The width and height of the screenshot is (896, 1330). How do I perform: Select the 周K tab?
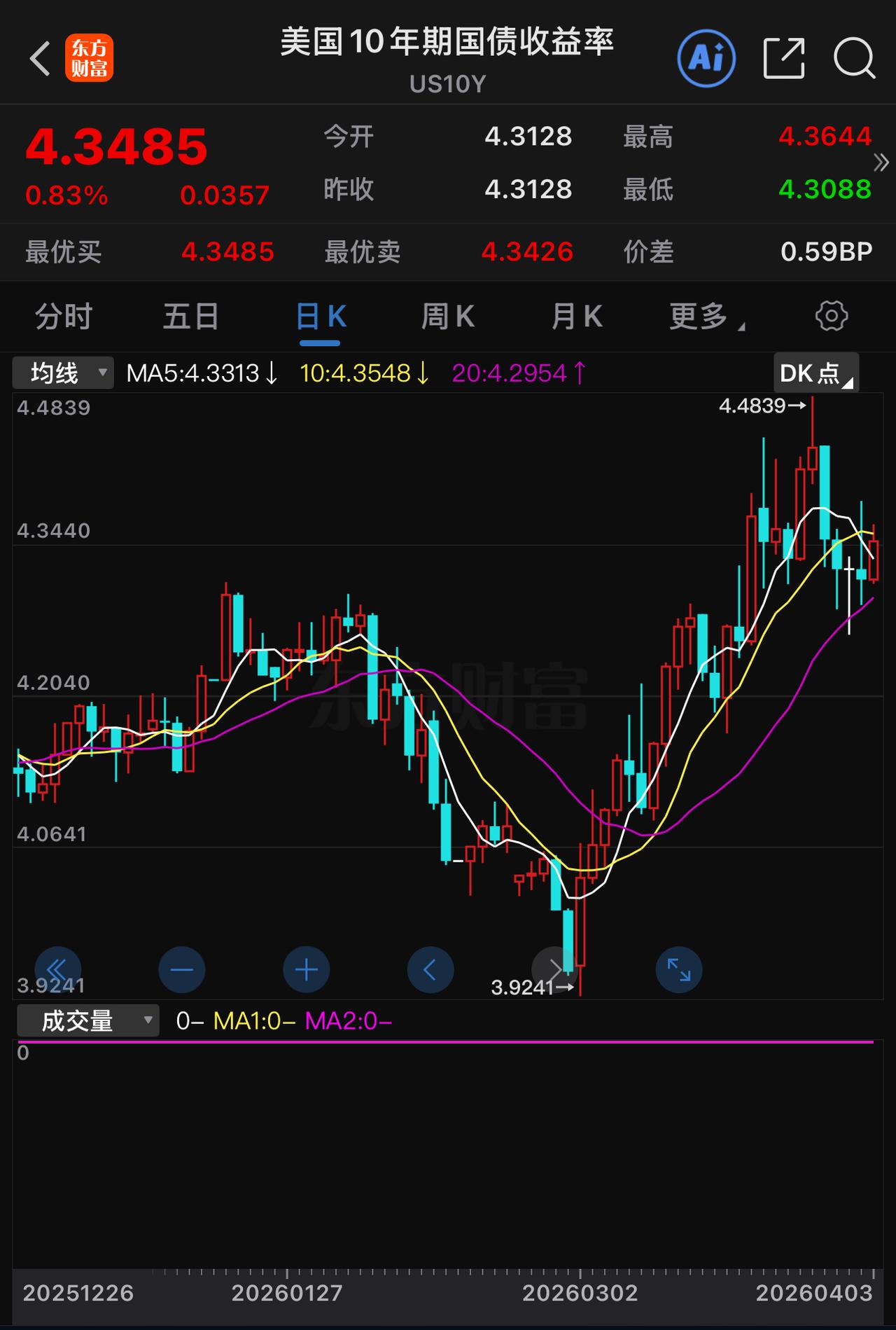[x=448, y=317]
